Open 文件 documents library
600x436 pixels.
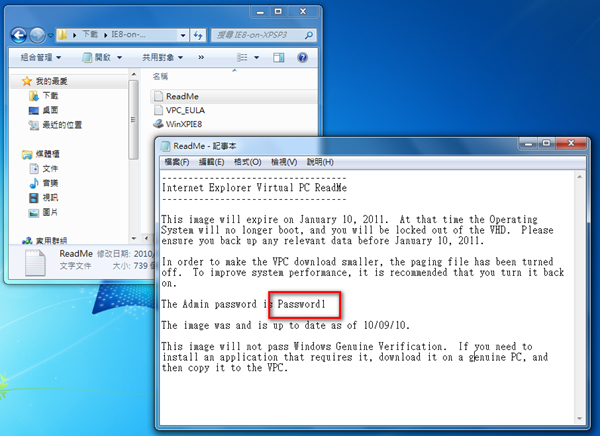coord(50,168)
